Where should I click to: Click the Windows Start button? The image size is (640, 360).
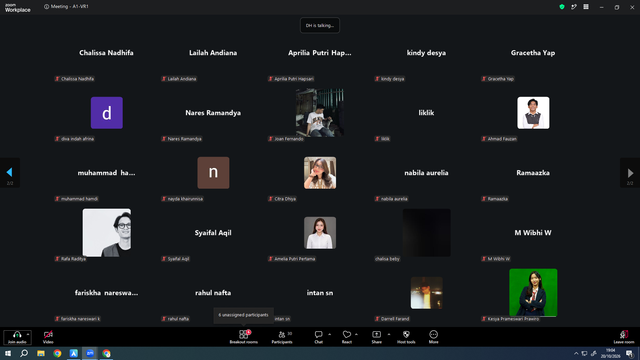[x=8, y=353]
